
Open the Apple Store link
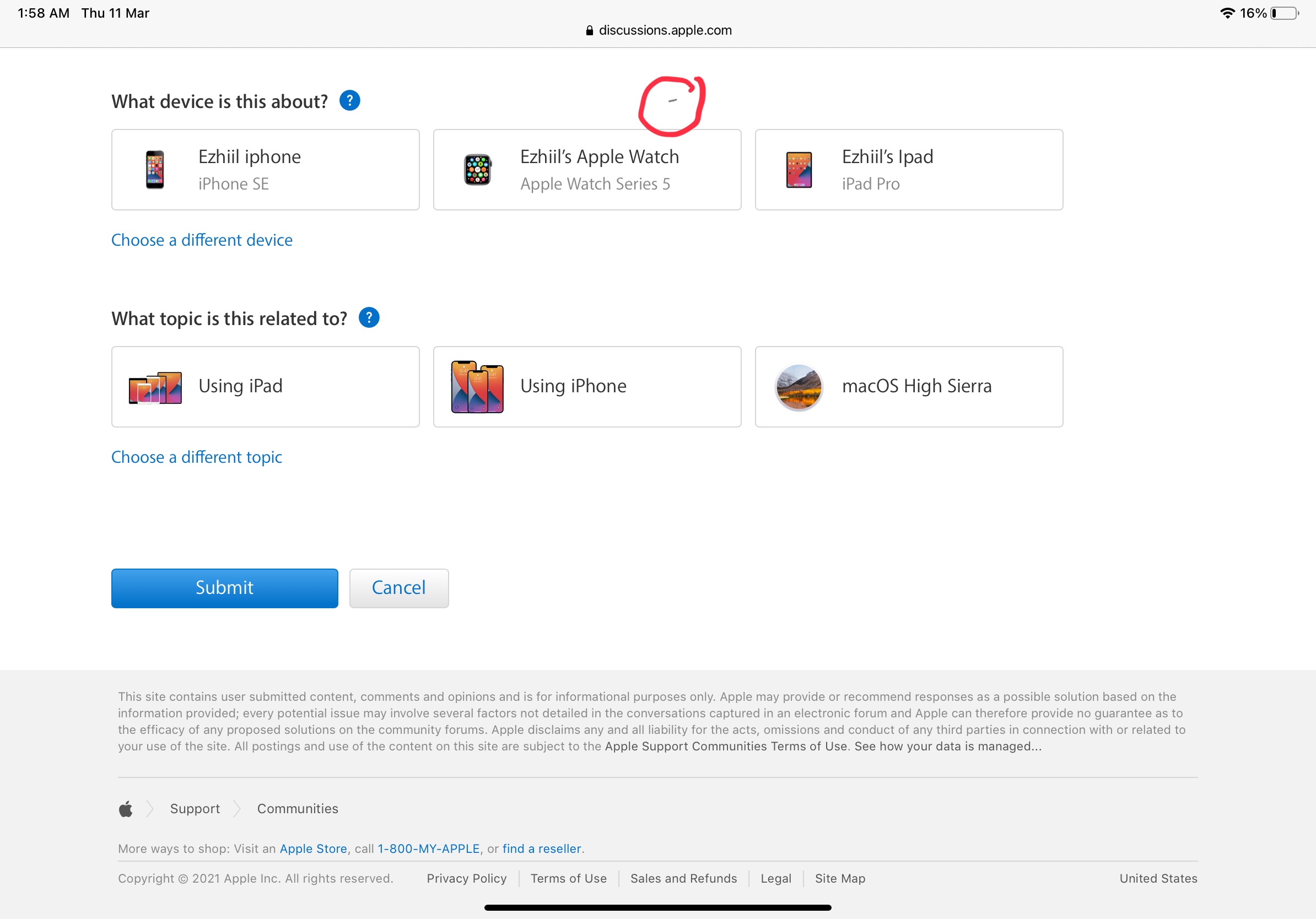[x=313, y=849]
